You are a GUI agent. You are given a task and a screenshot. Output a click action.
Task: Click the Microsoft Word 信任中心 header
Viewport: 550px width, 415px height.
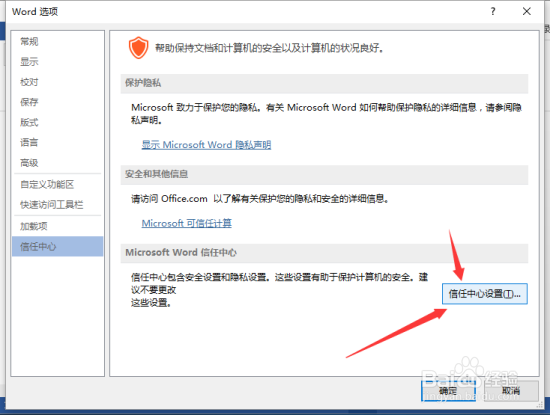click(324, 253)
